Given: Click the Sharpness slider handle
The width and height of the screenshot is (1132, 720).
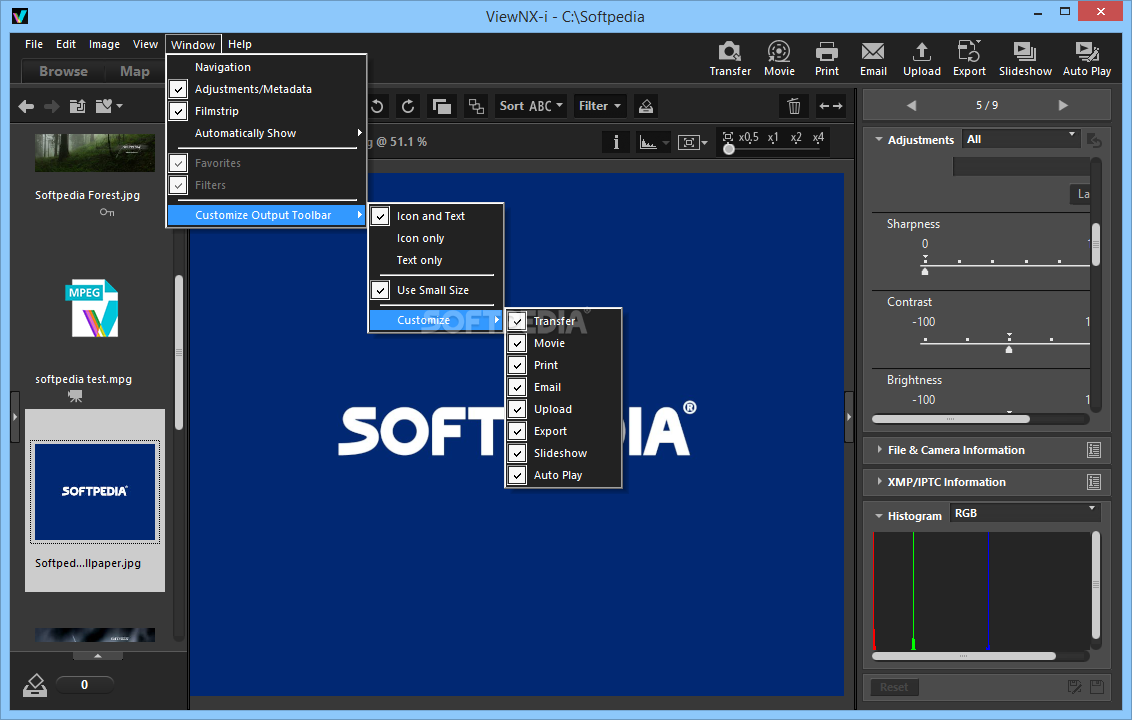Looking at the screenshot, I should coord(925,271).
